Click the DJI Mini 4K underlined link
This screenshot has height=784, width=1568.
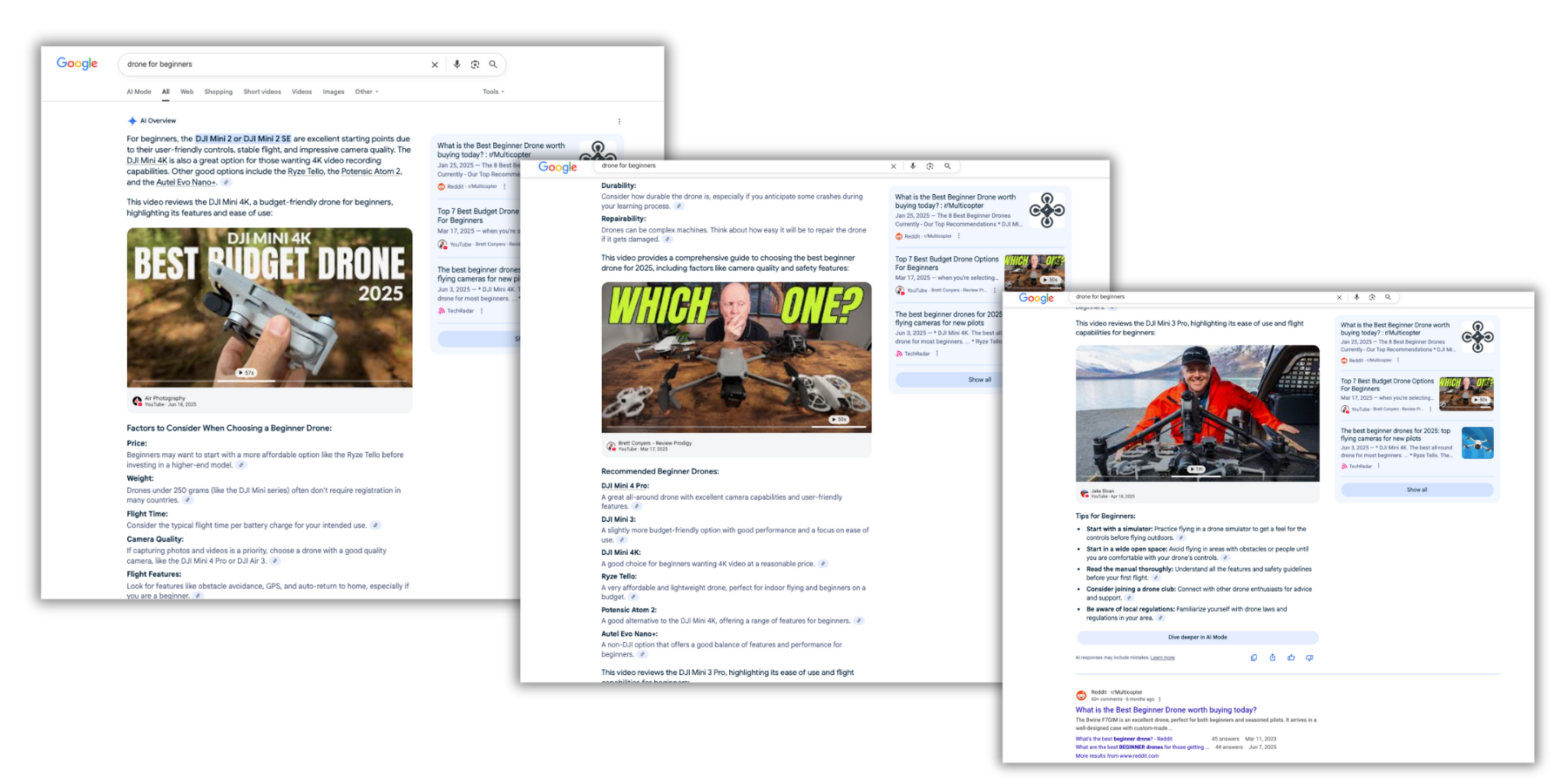(x=147, y=160)
